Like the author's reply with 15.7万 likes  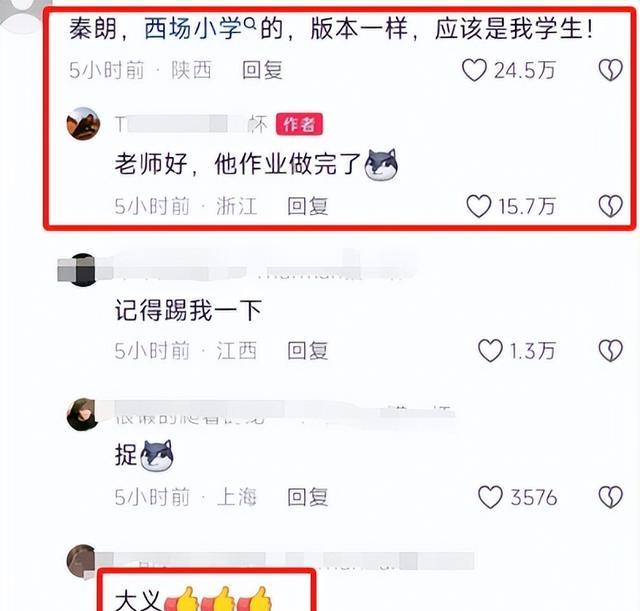pos(478,206)
